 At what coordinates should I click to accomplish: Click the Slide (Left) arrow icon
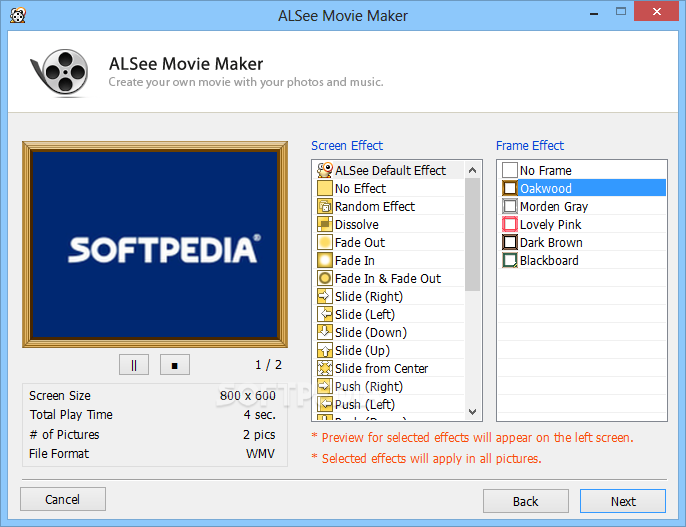[x=325, y=314]
